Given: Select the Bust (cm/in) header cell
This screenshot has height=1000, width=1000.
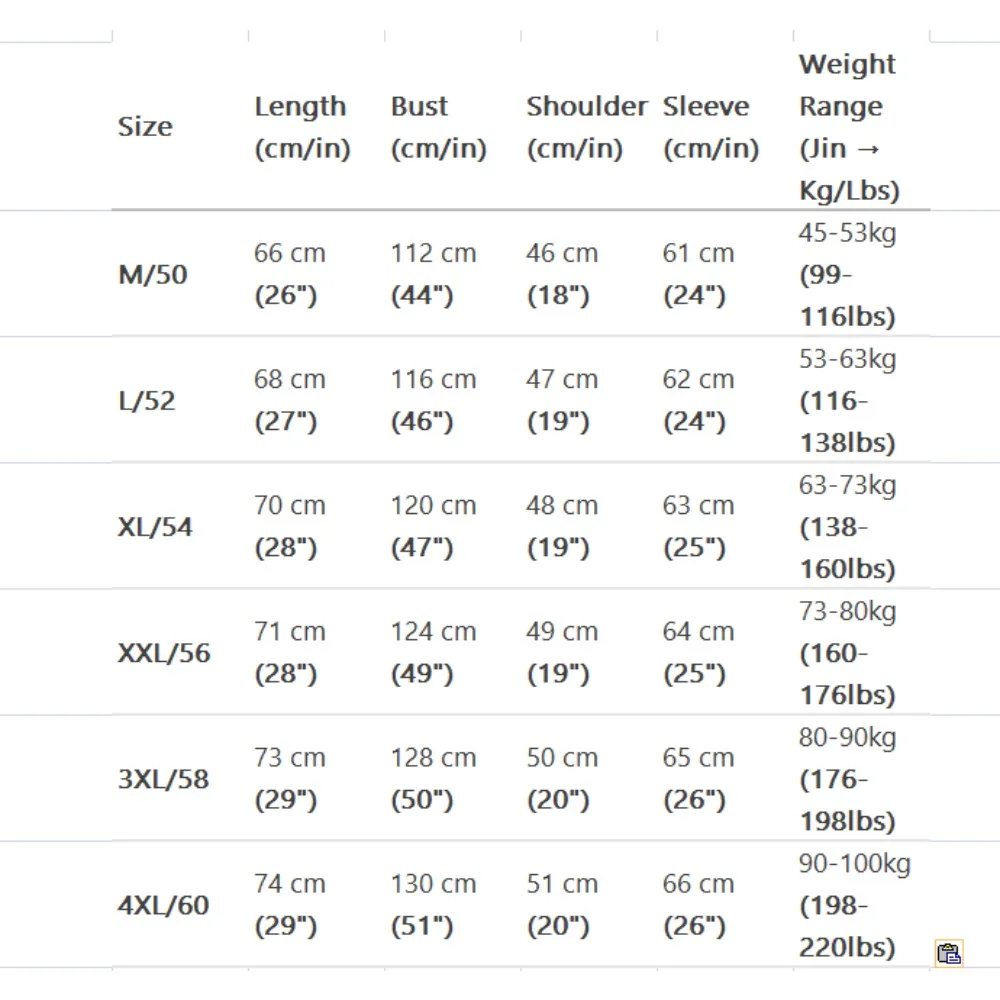Looking at the screenshot, I should [x=438, y=127].
